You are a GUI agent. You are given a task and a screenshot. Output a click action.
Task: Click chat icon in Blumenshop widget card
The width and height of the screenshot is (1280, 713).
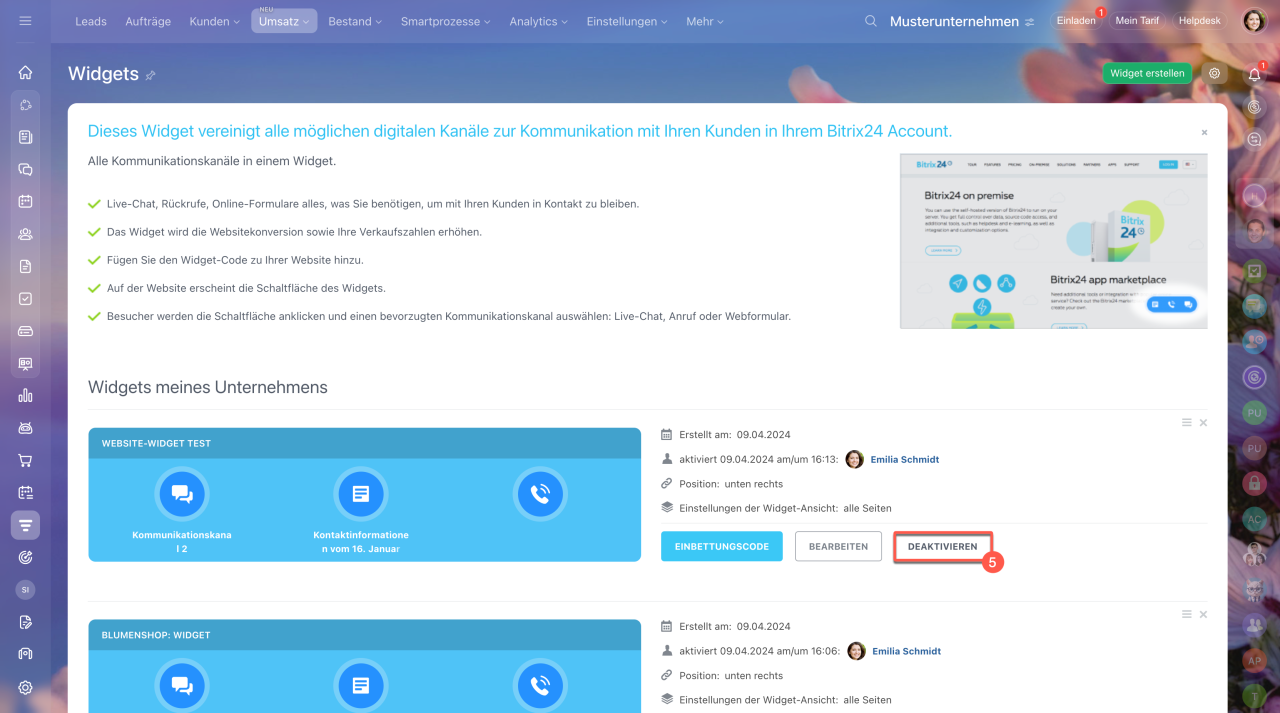[x=182, y=685]
